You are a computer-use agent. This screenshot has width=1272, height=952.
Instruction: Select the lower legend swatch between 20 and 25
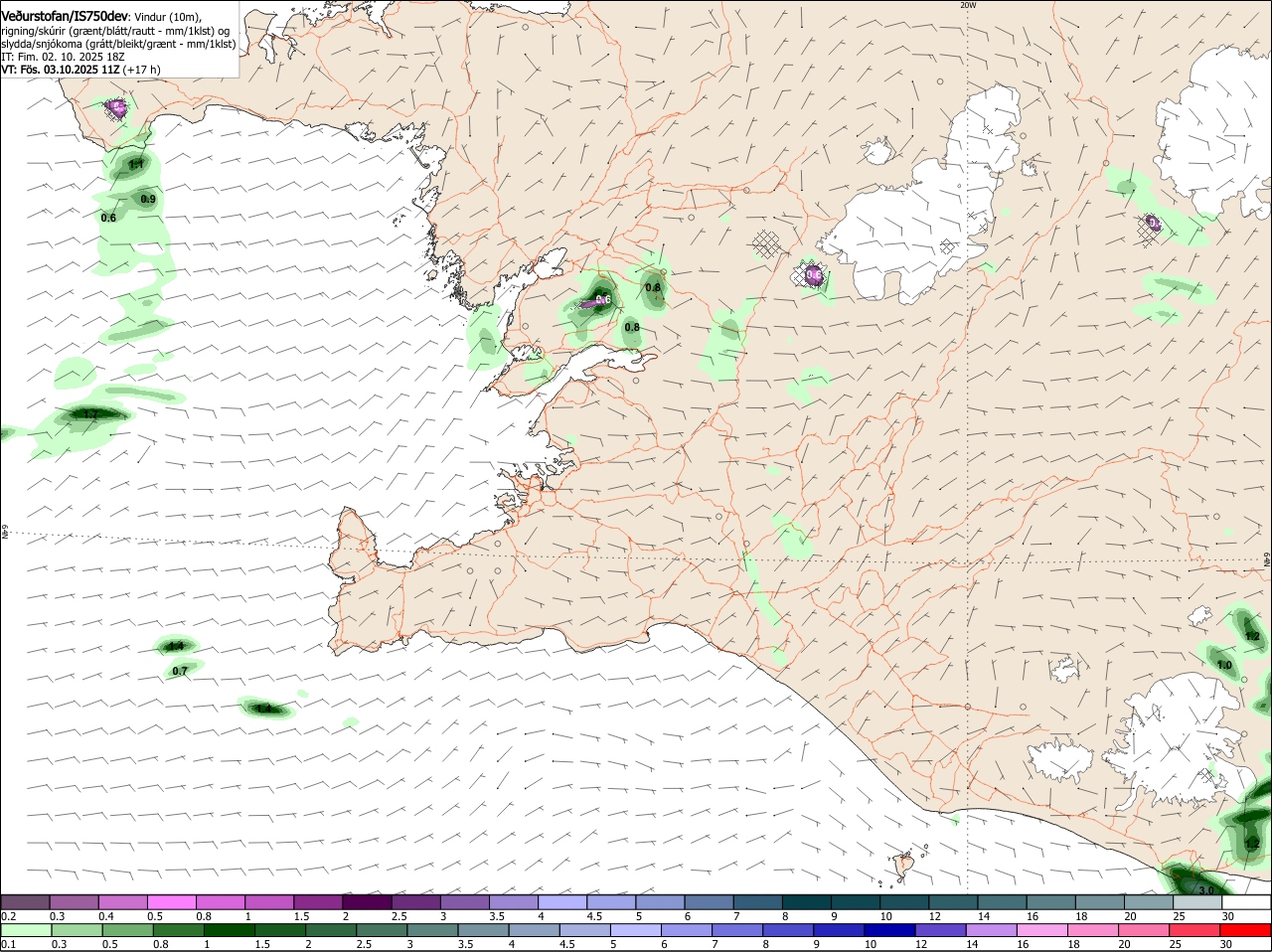[1143, 930]
